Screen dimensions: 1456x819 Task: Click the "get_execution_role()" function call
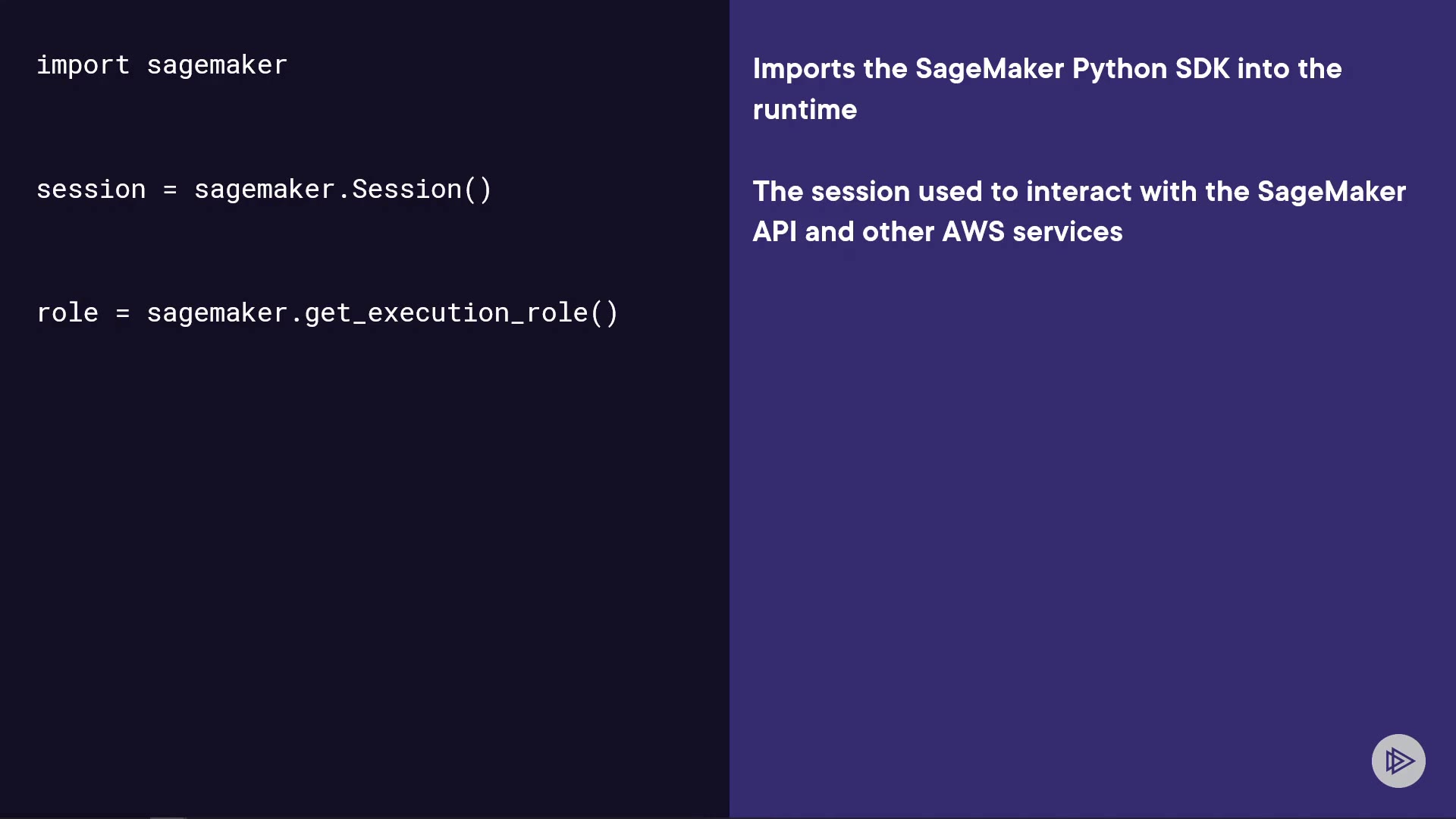461,313
